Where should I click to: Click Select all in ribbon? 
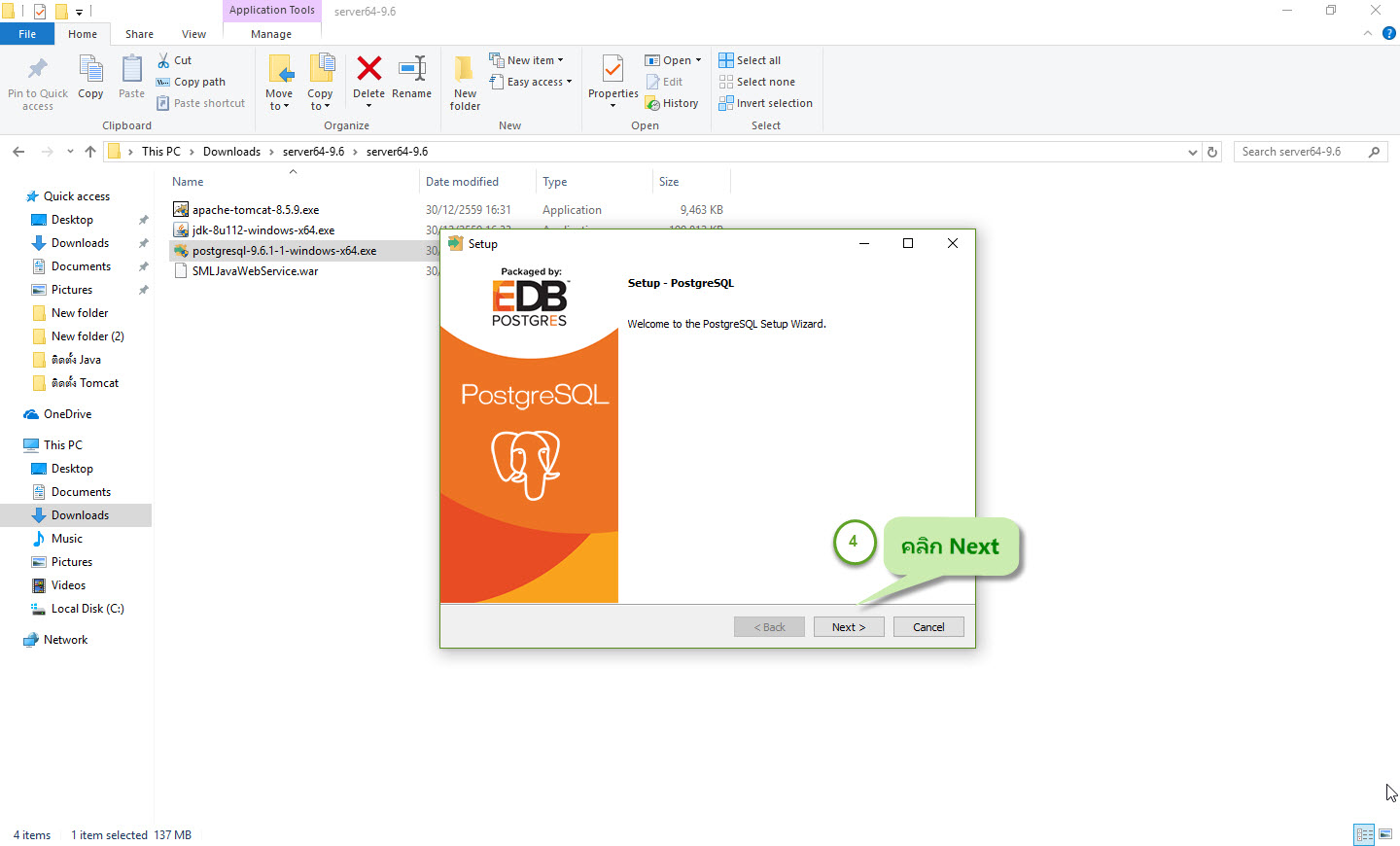750,60
